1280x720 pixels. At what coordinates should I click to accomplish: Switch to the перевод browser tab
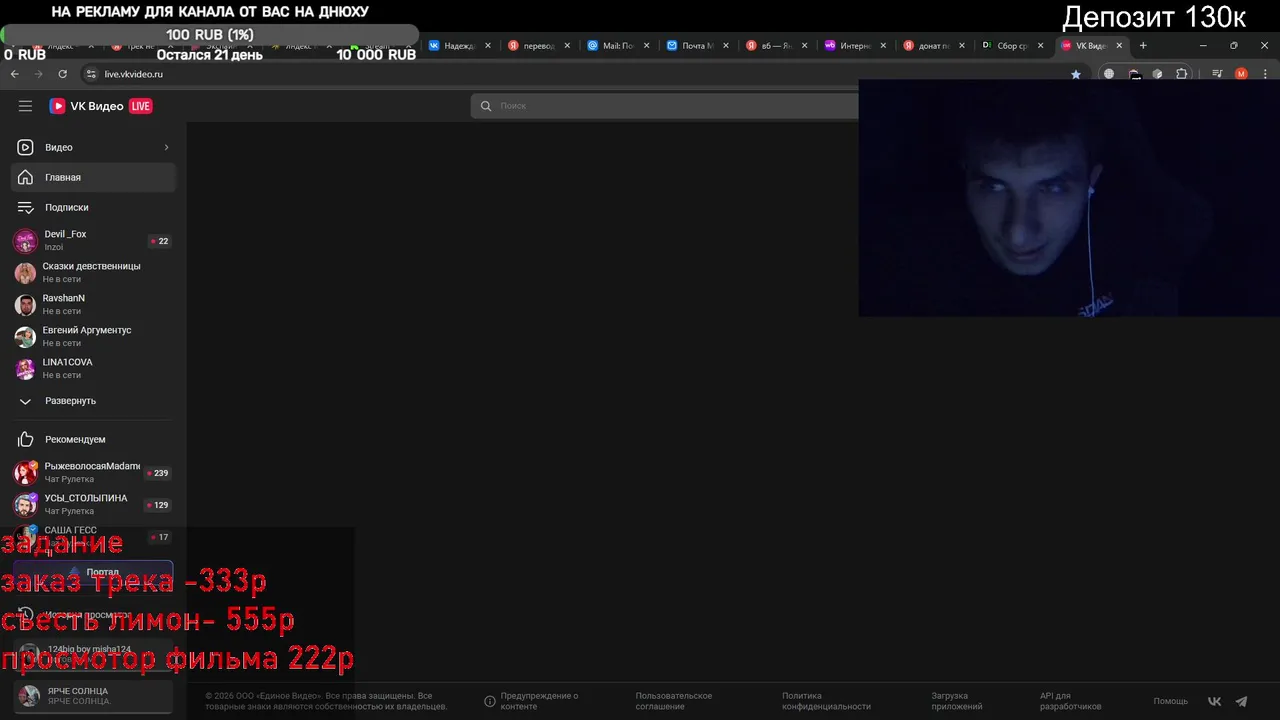539,46
